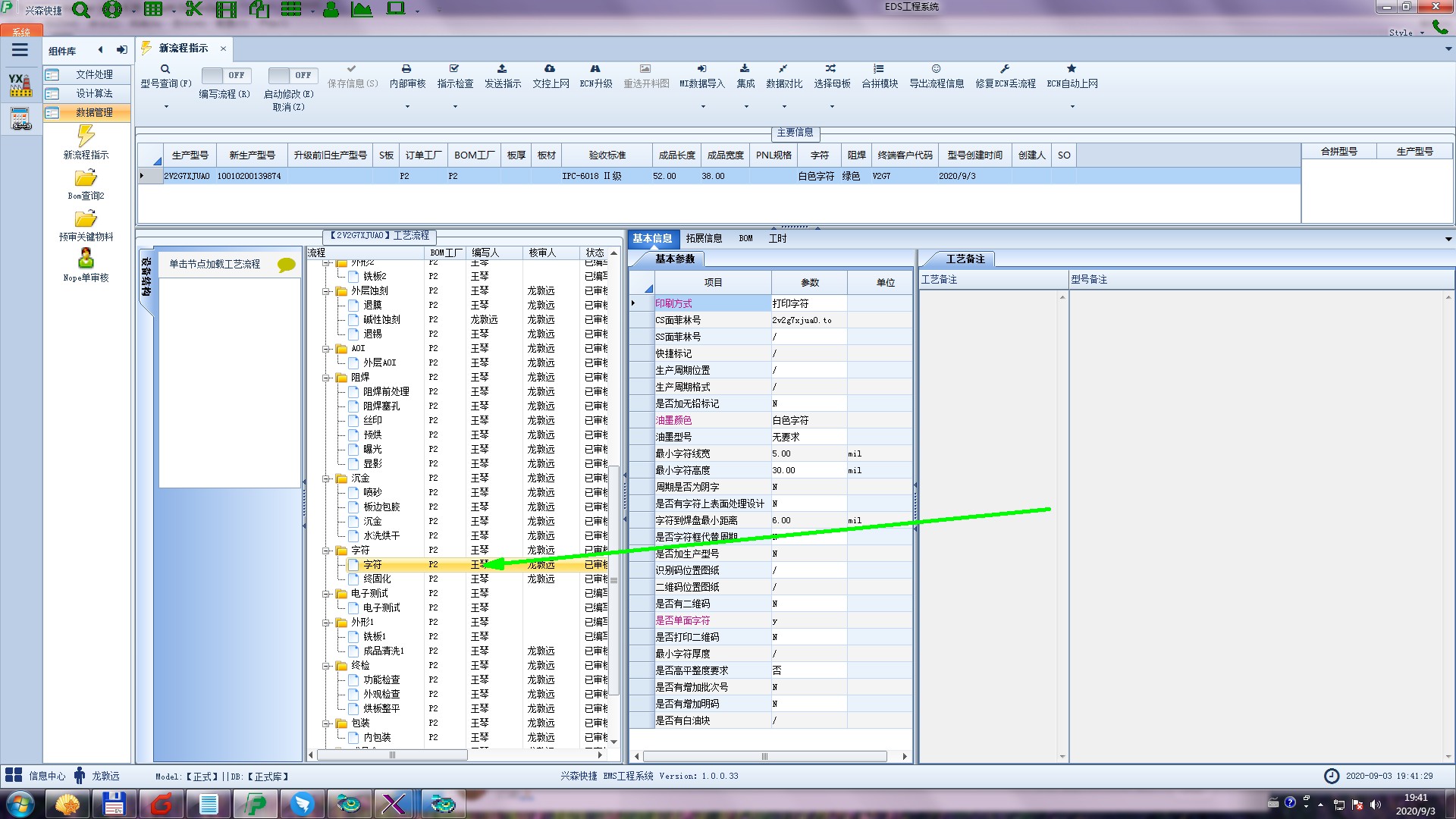Click the 指示检查 toolbar icon
The height and width of the screenshot is (819, 1456).
(x=454, y=69)
